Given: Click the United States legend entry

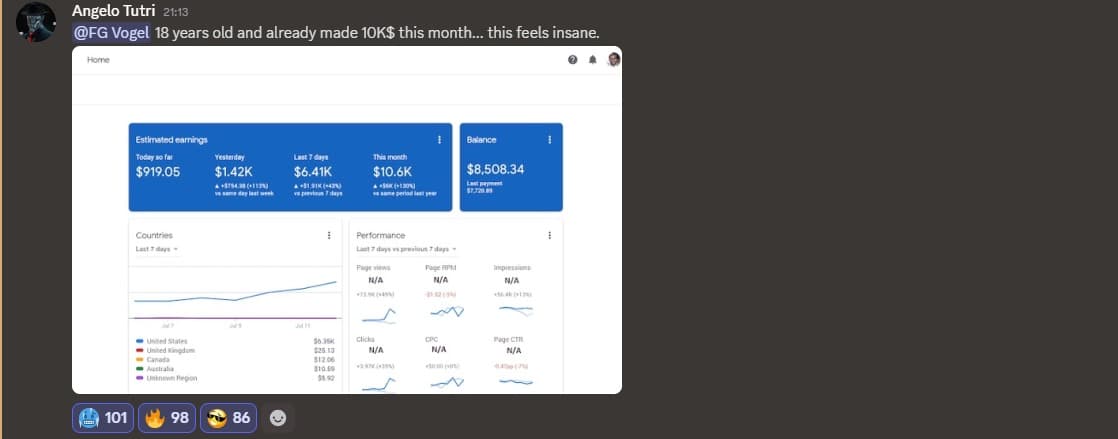Looking at the screenshot, I should 165,341.
